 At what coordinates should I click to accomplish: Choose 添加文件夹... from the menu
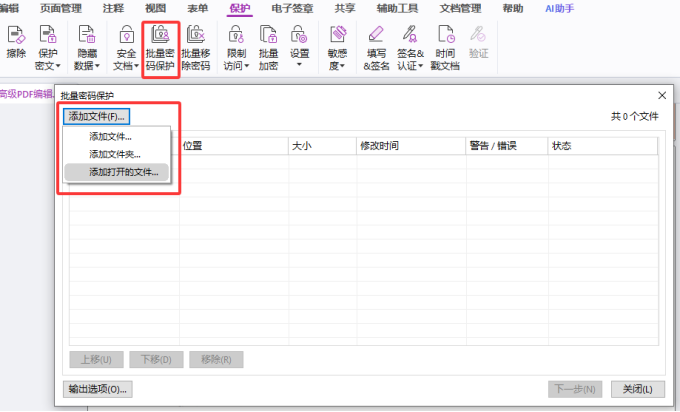pyautogui.click(x=115, y=154)
